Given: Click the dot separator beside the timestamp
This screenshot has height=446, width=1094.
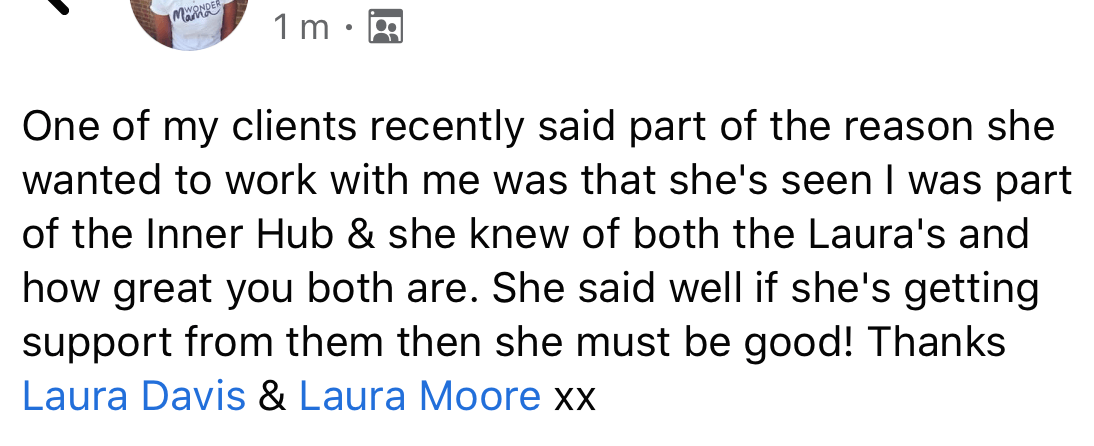Looking at the screenshot, I should [350, 28].
